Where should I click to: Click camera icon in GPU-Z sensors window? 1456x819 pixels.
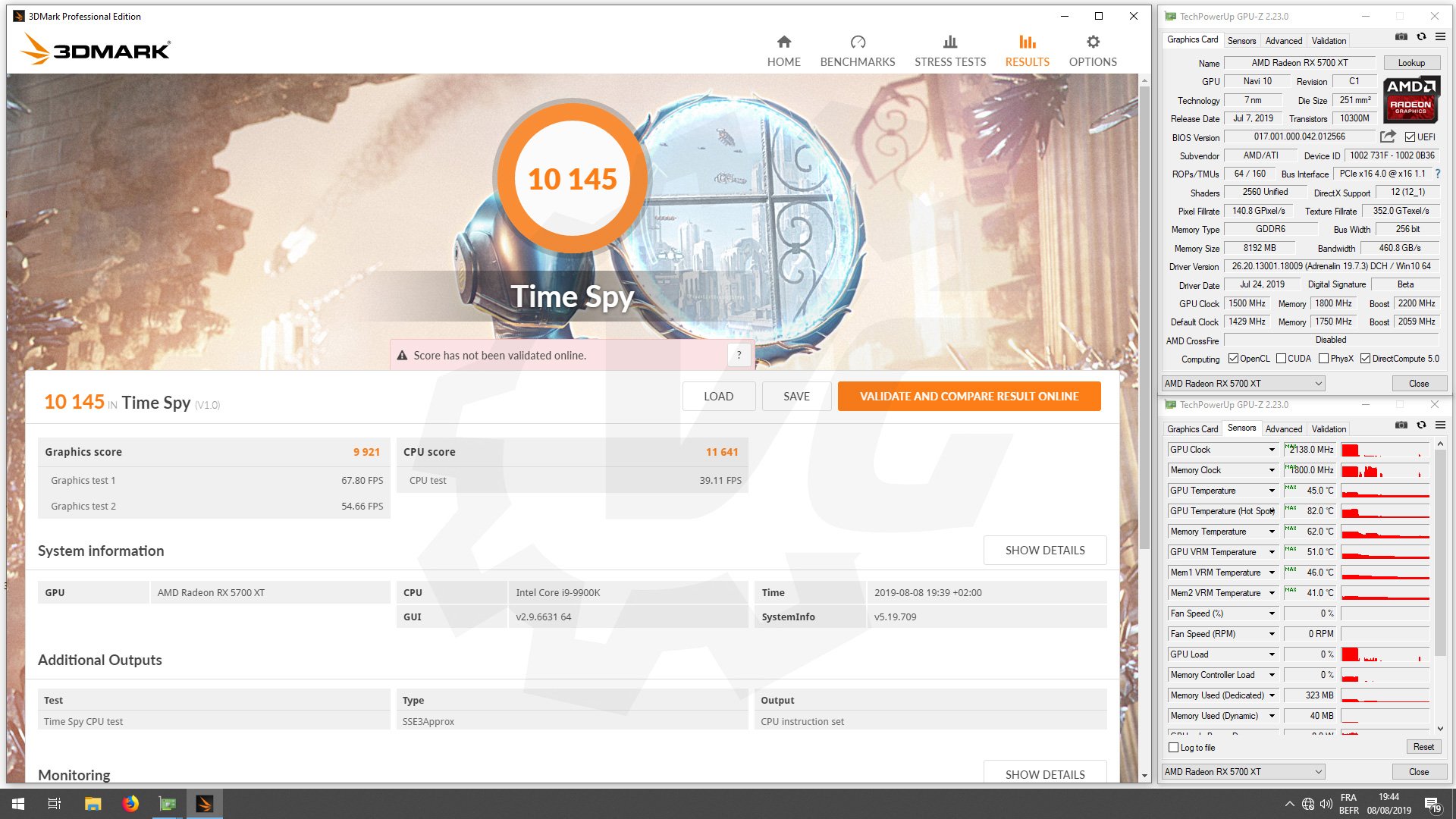pos(1401,425)
